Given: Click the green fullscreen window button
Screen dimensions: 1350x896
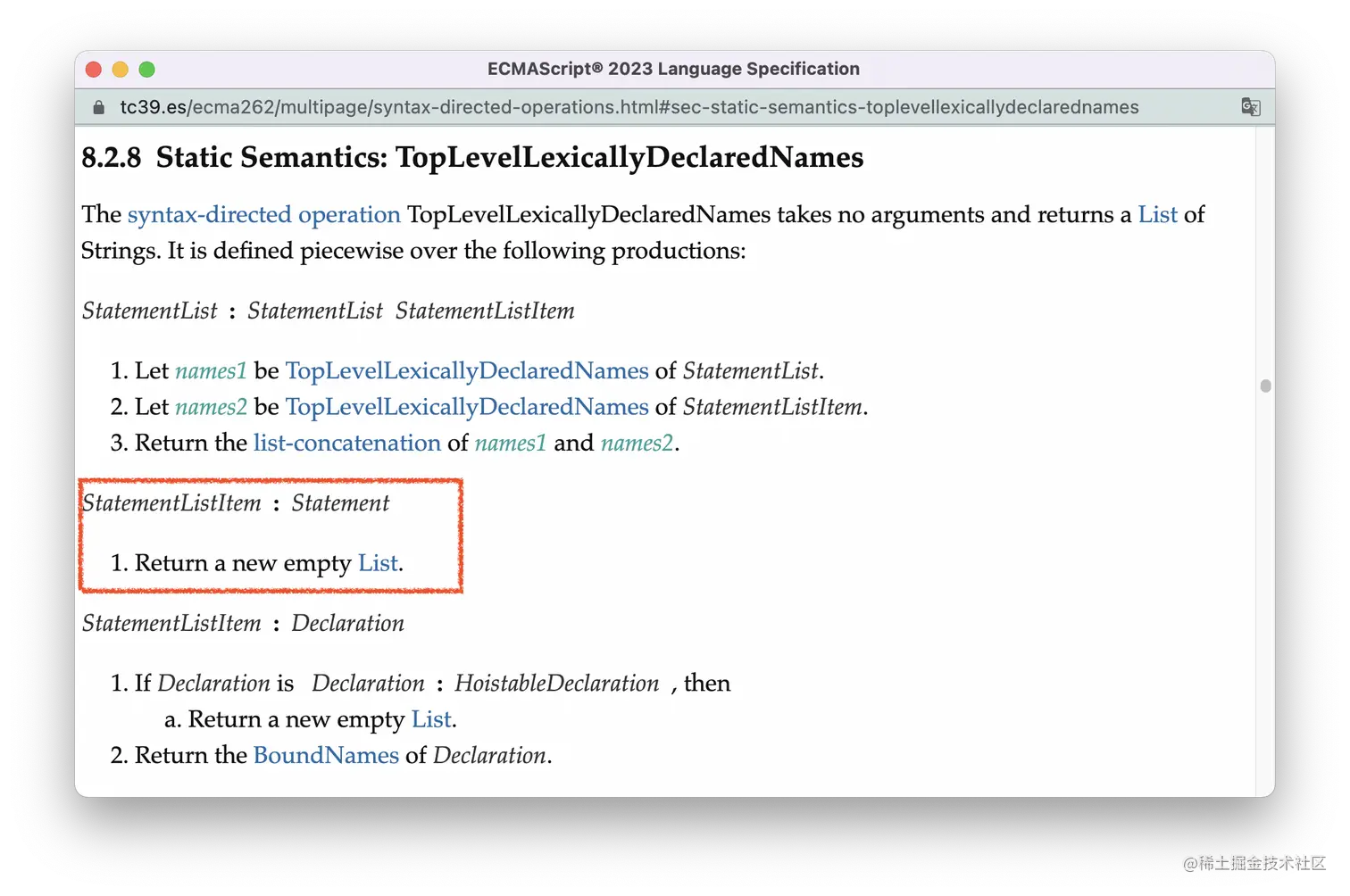Looking at the screenshot, I should 147,70.
